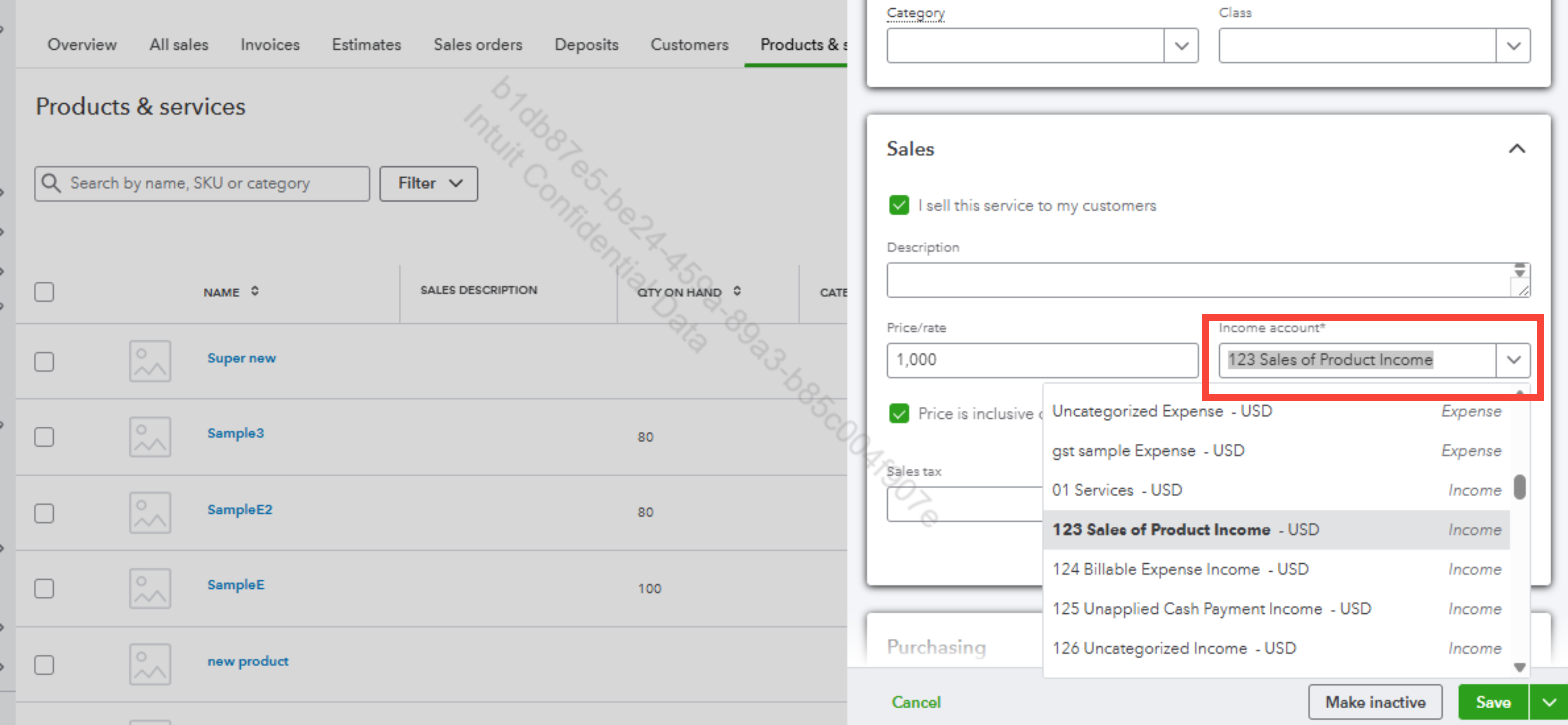This screenshot has height=725, width=1568.
Task: Collapse the Sales section chevron
Action: (x=1517, y=148)
